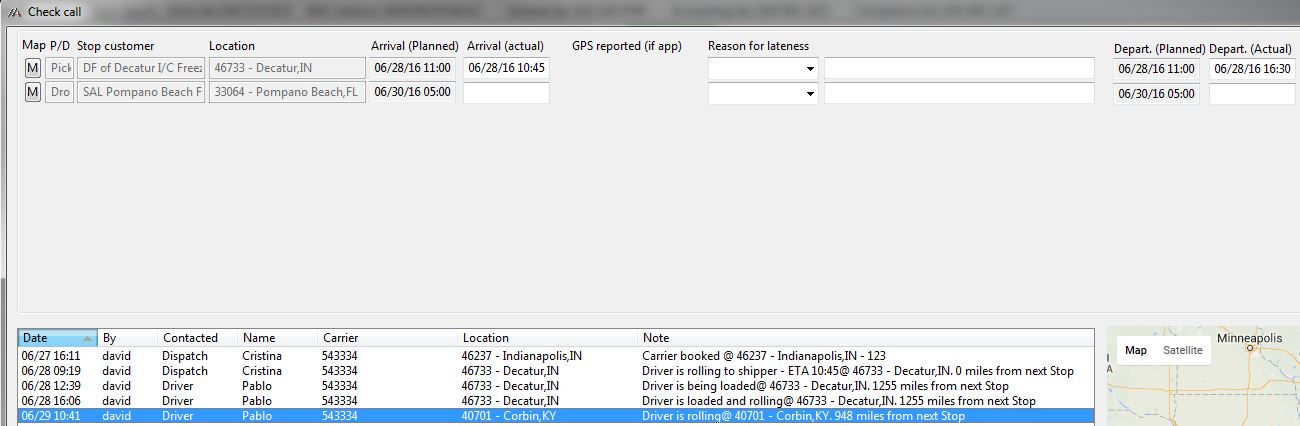Open the lateness reason dropdown for drop stop
The image size is (1300, 426).
809,93
